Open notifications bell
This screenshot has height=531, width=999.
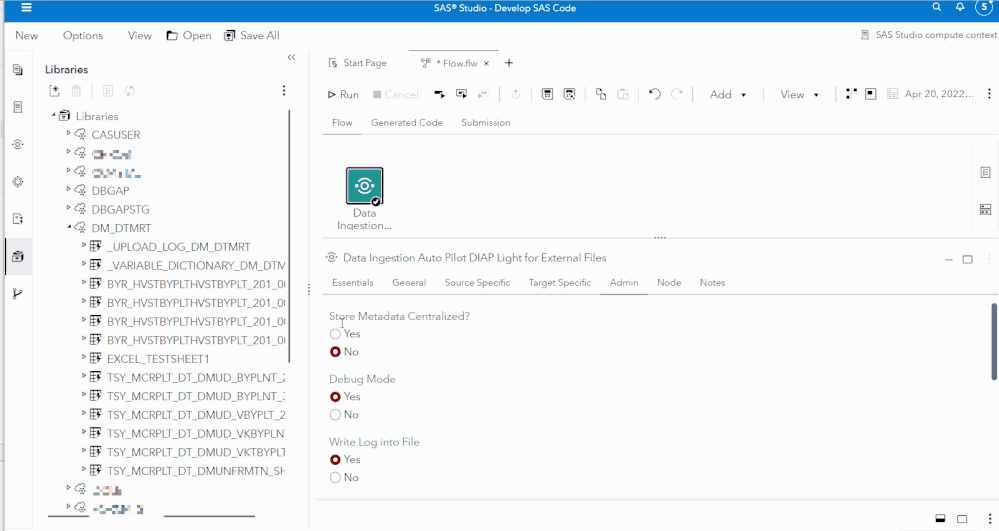pos(959,7)
